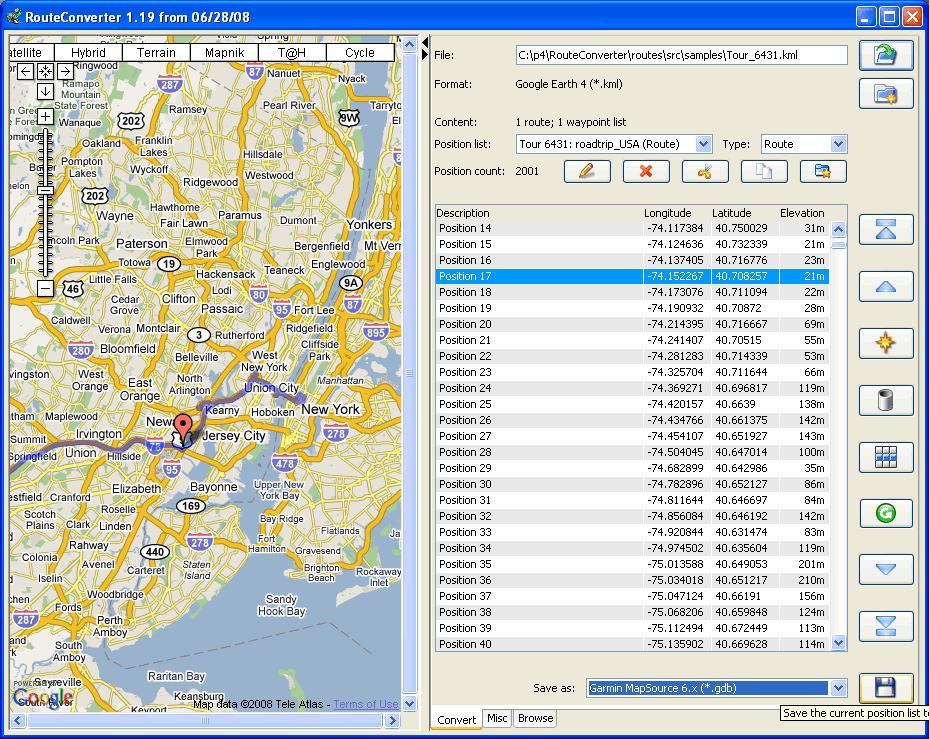Image resolution: width=929 pixels, height=739 pixels.
Task: Open the Save as format dropdown
Action: click(838, 688)
